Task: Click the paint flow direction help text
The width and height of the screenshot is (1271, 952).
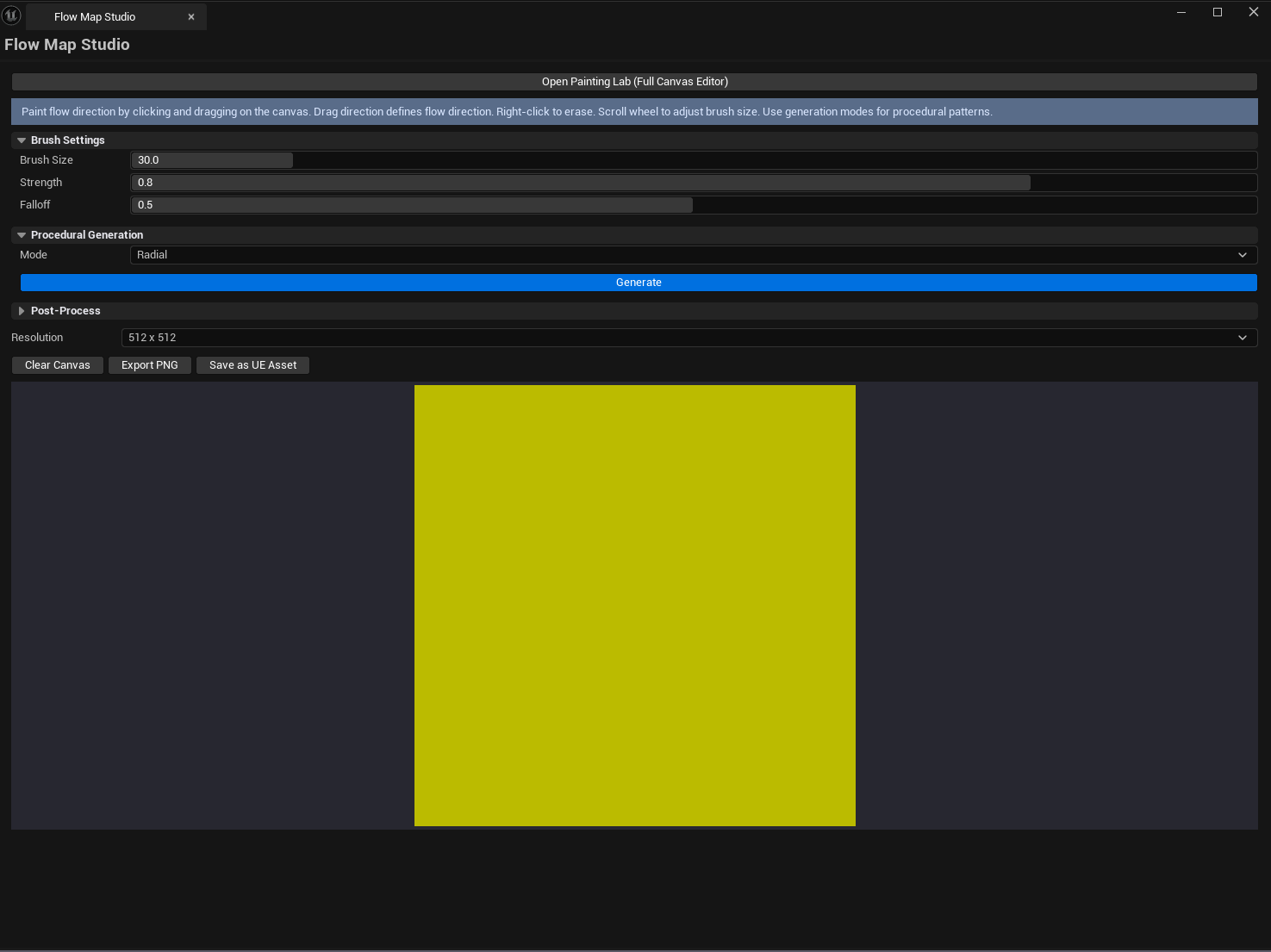Action: (507, 112)
